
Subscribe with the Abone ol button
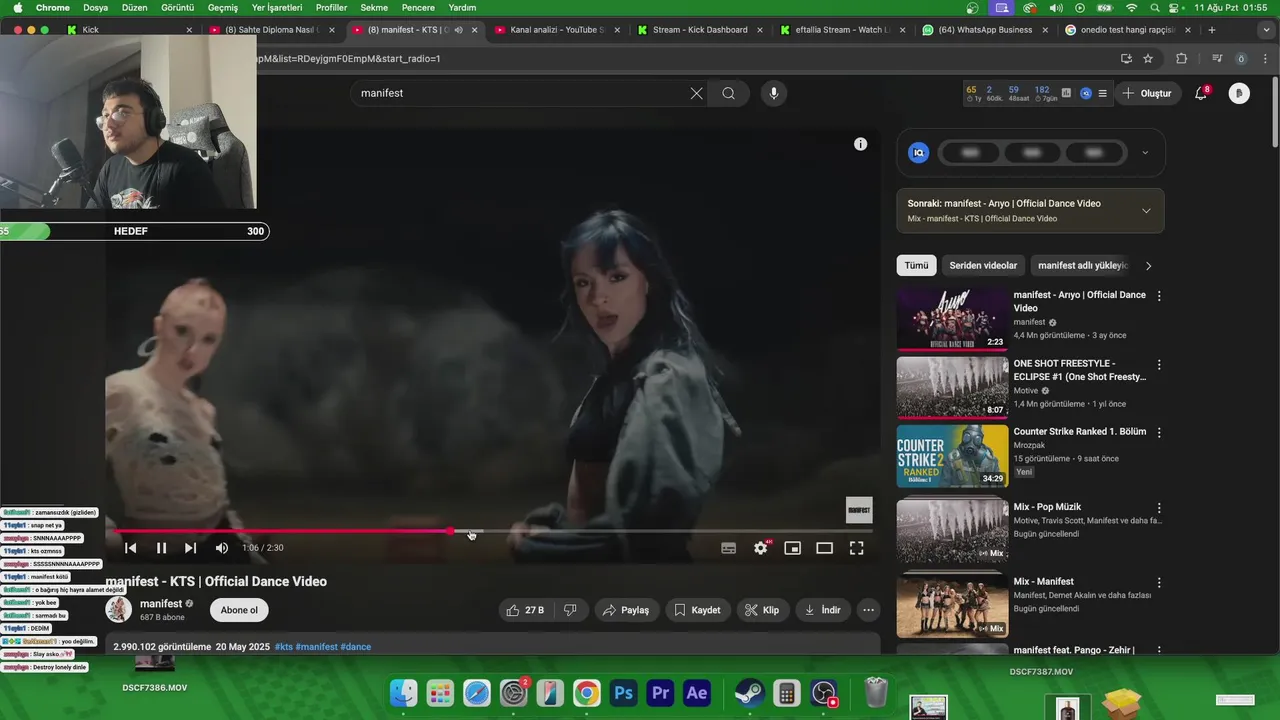pyautogui.click(x=239, y=610)
